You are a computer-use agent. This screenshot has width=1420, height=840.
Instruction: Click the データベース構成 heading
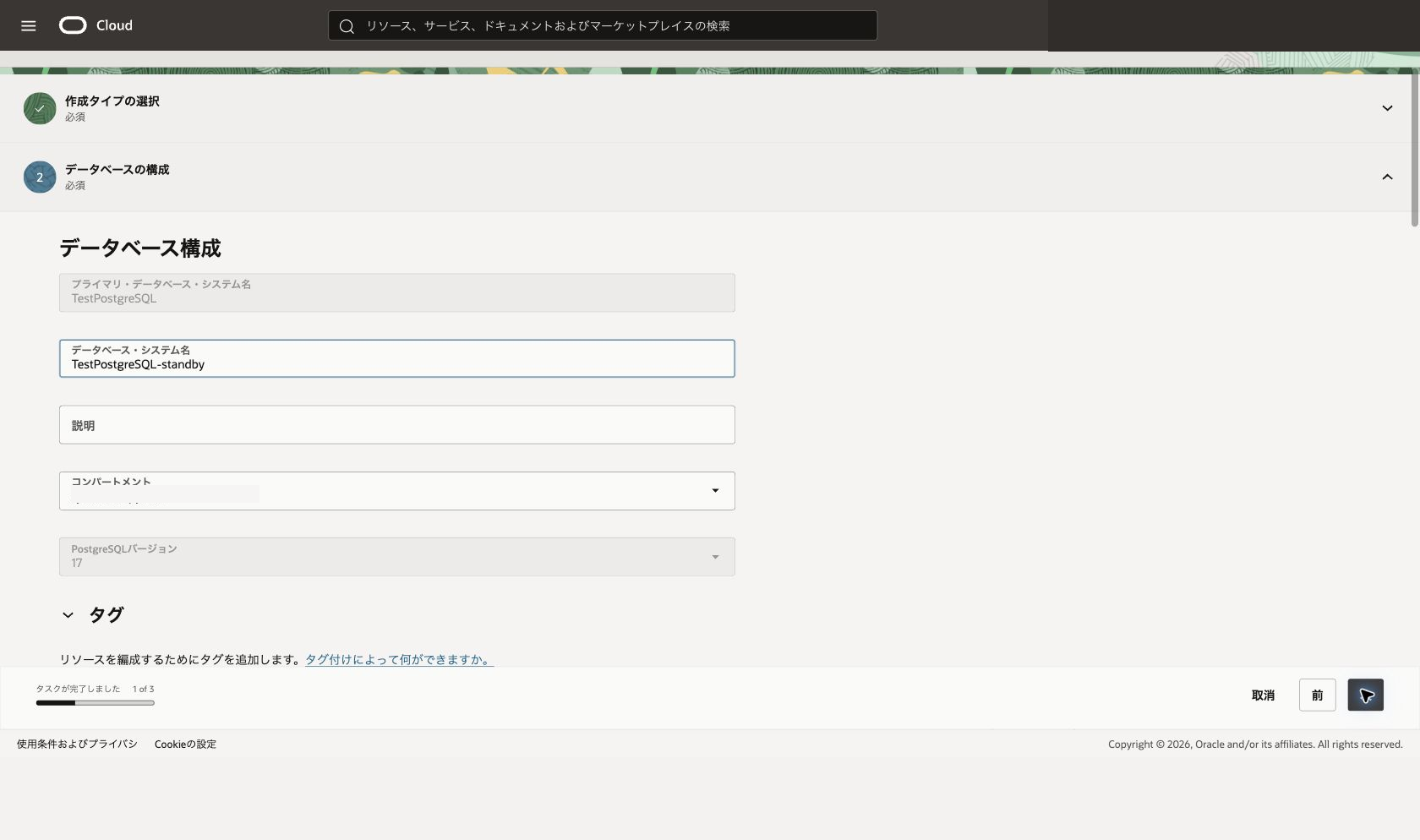coord(140,248)
